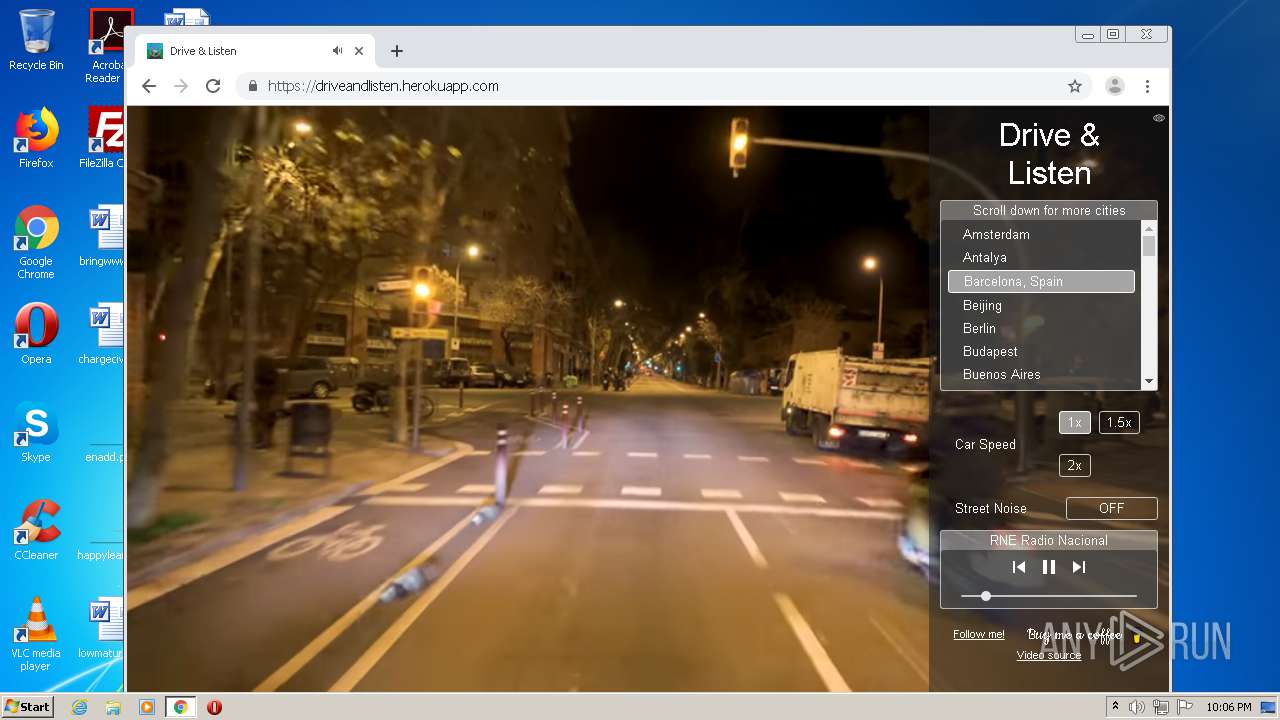The height and width of the screenshot is (720, 1280).
Task: Open system volume tray icon
Action: click(x=1137, y=707)
